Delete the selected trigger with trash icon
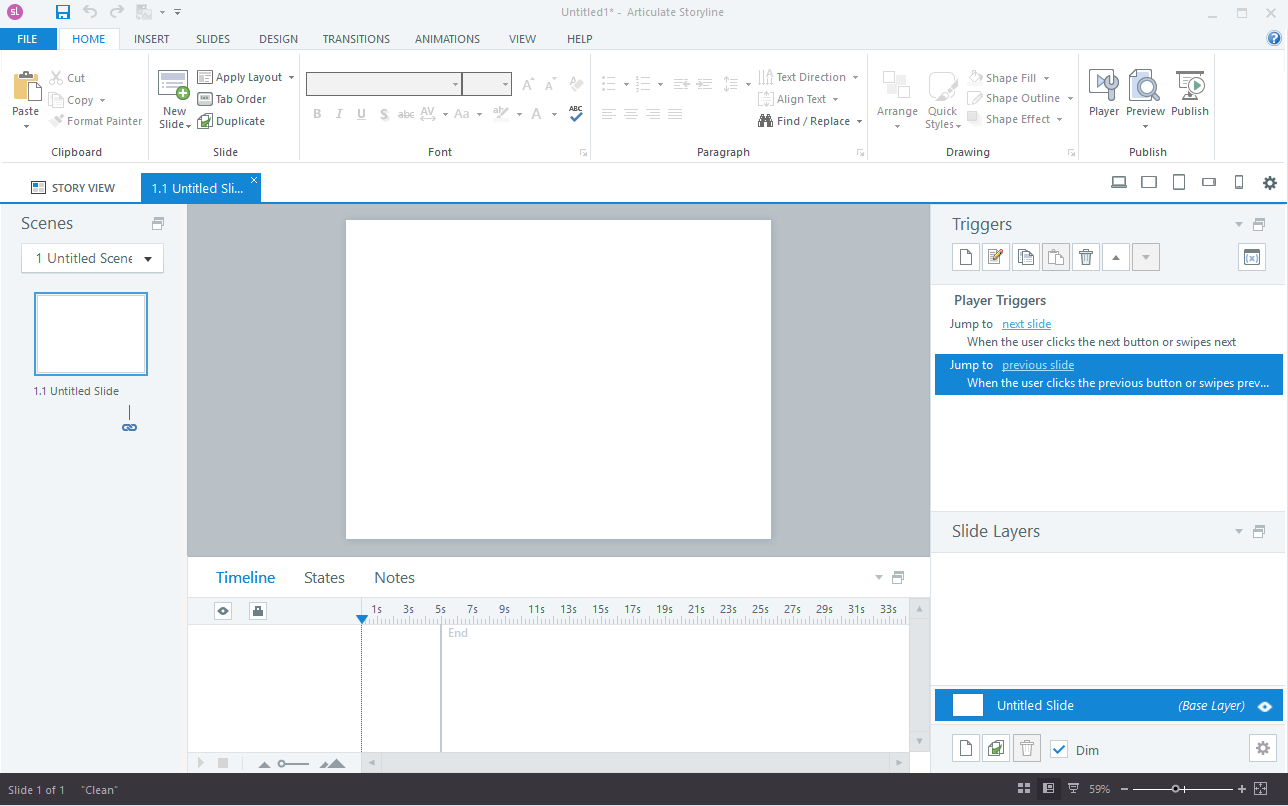Viewport: 1288px width, 806px height. pyautogui.click(x=1086, y=258)
